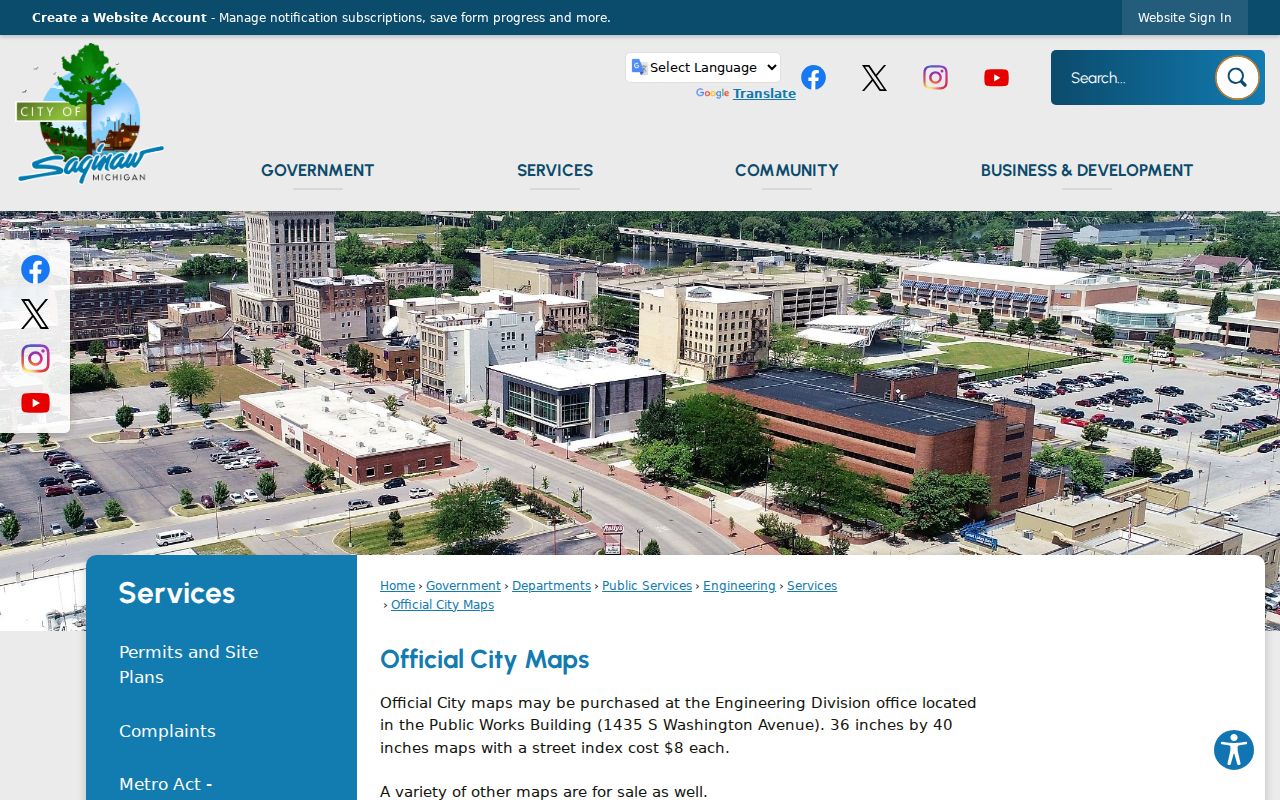Click the Create a Website Account link
The width and height of the screenshot is (1280, 800).
[119, 18]
